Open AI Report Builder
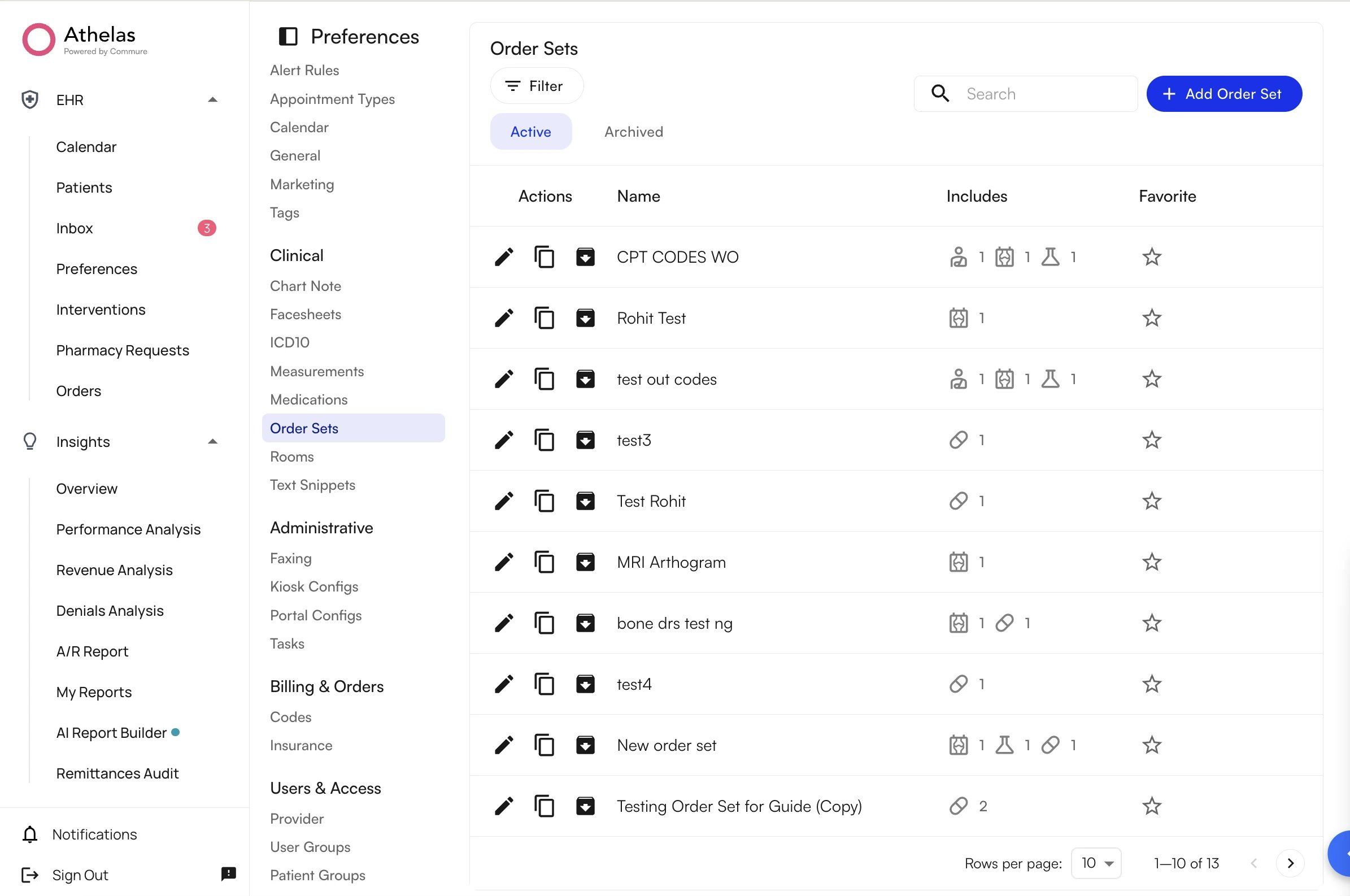Screen dimensions: 1350x896 (111, 733)
